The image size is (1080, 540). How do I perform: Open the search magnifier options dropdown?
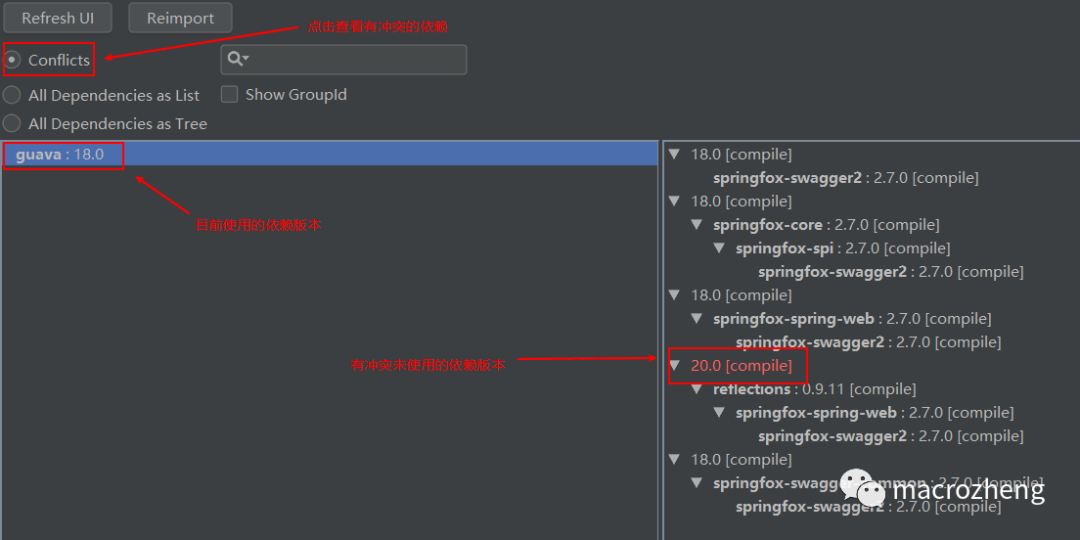[238, 59]
